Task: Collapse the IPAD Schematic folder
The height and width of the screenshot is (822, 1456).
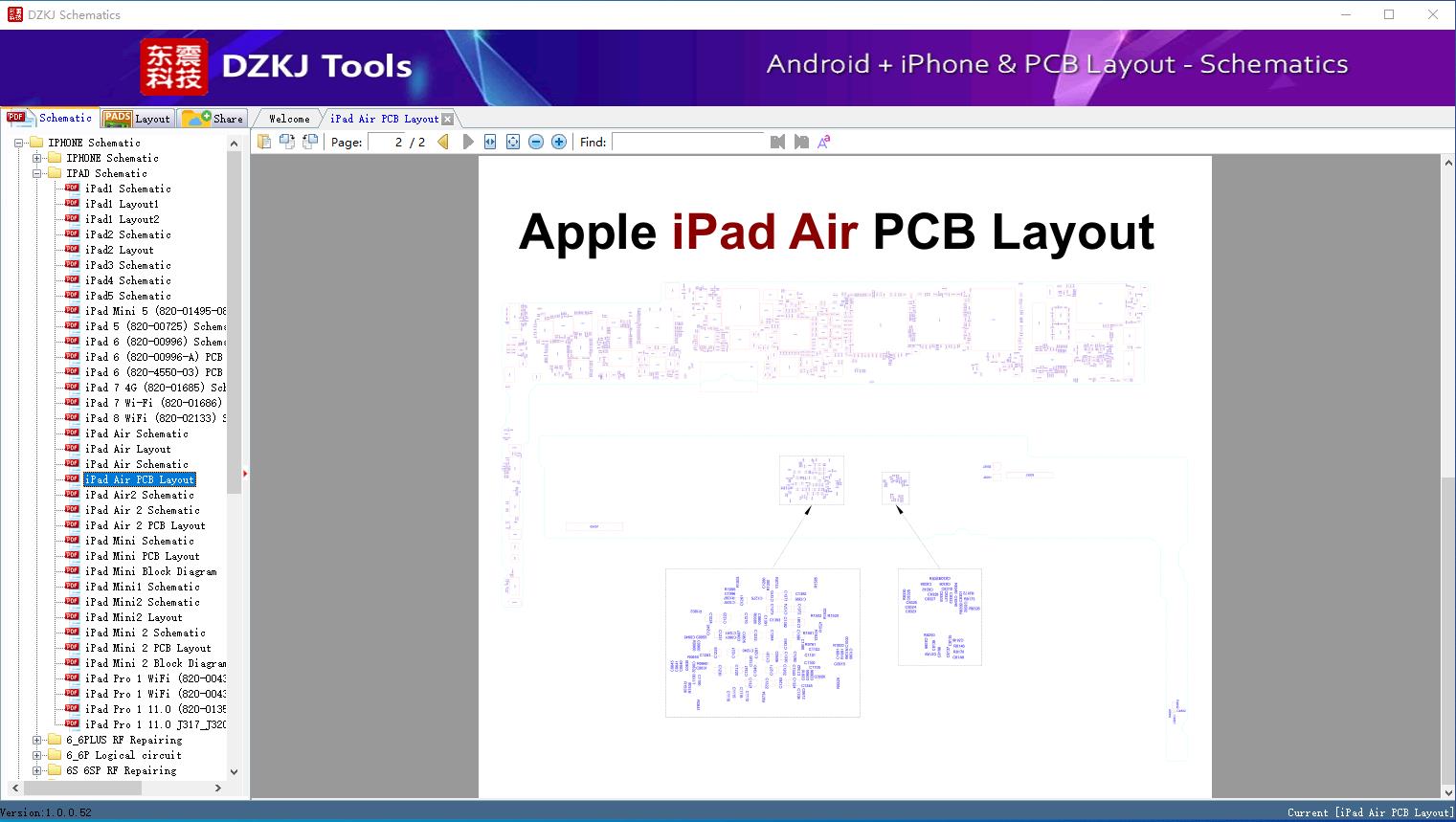Action: tap(35, 173)
